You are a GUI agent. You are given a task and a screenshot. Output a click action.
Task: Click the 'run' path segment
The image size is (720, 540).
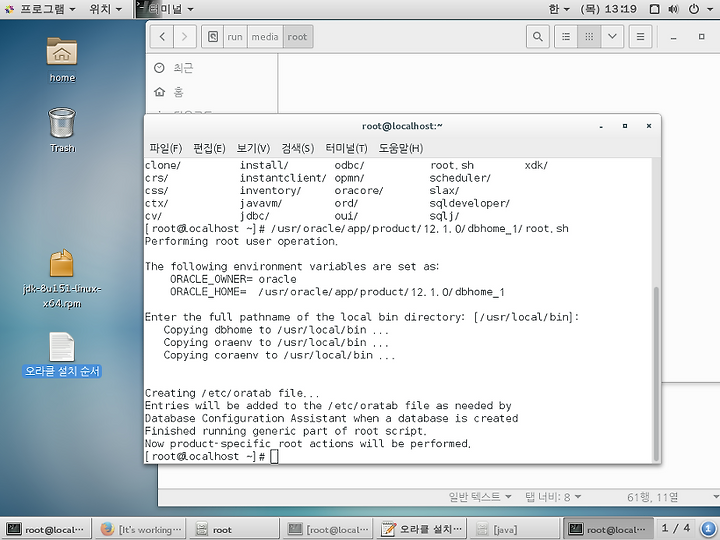pos(235,37)
